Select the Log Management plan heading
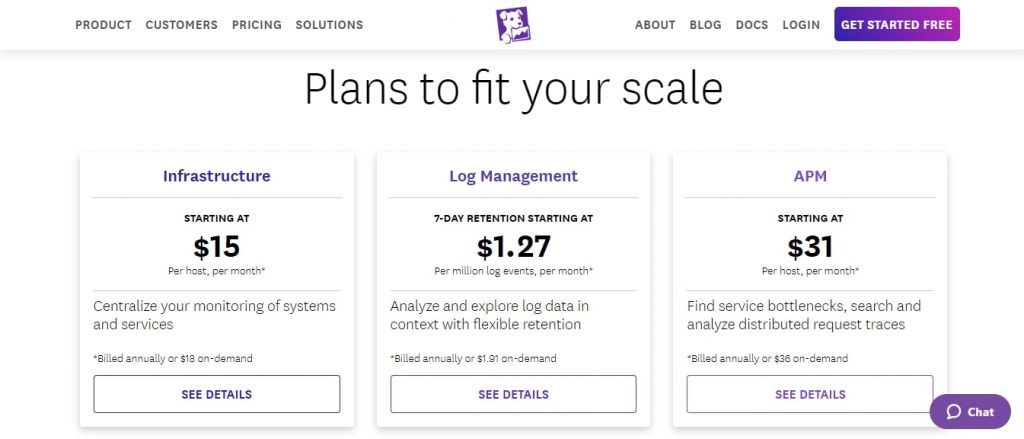This screenshot has width=1024, height=439. point(513,176)
